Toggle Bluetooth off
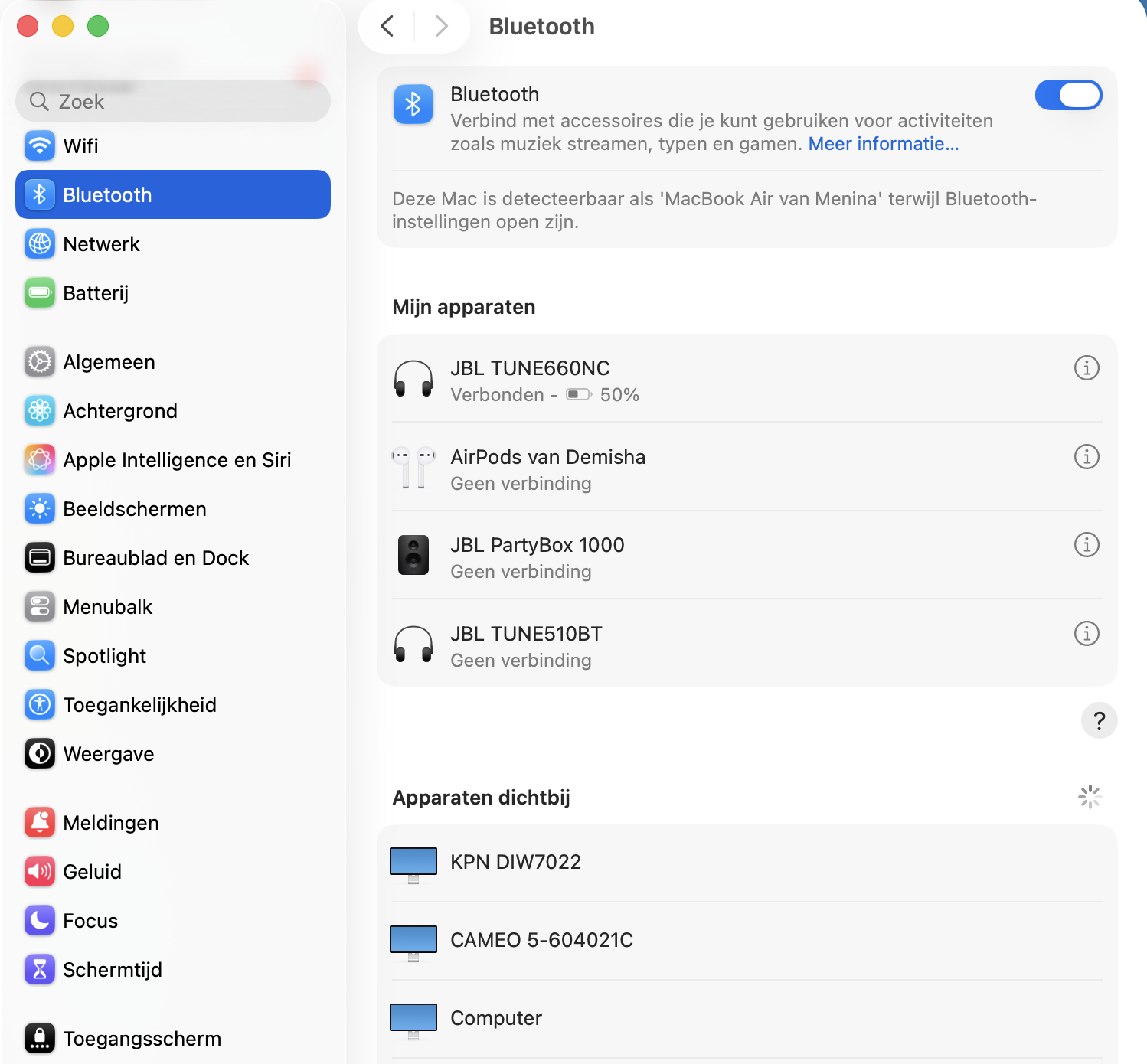This screenshot has height=1064, width=1147. pos(1069,94)
